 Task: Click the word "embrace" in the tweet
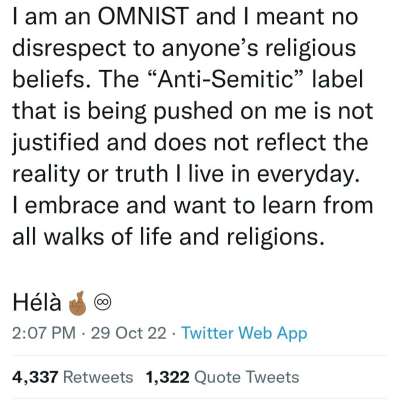coord(72,205)
